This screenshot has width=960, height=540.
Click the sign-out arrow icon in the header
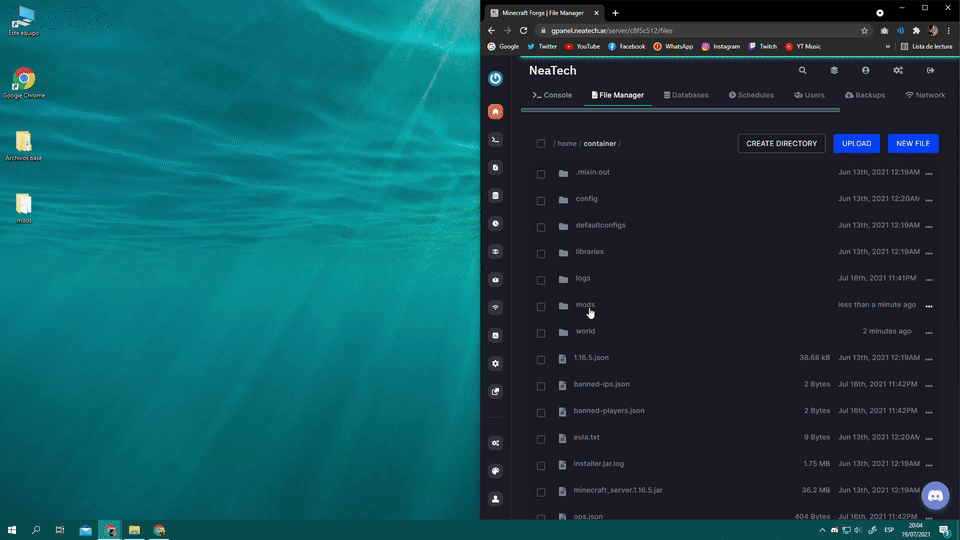tap(930, 70)
